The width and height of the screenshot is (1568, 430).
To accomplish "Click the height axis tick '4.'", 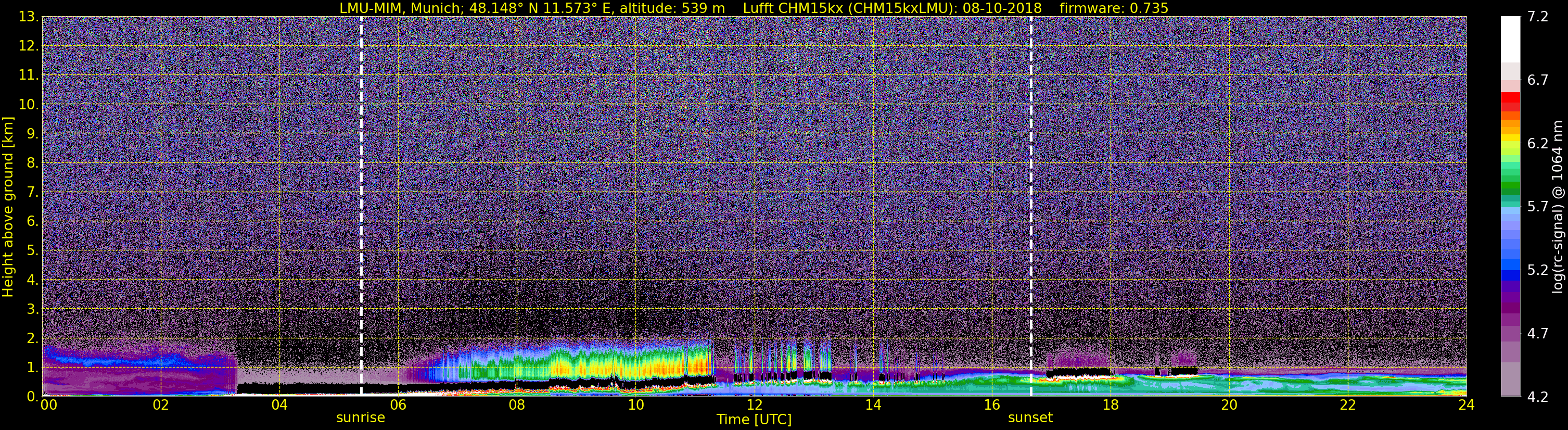I will (32, 280).
